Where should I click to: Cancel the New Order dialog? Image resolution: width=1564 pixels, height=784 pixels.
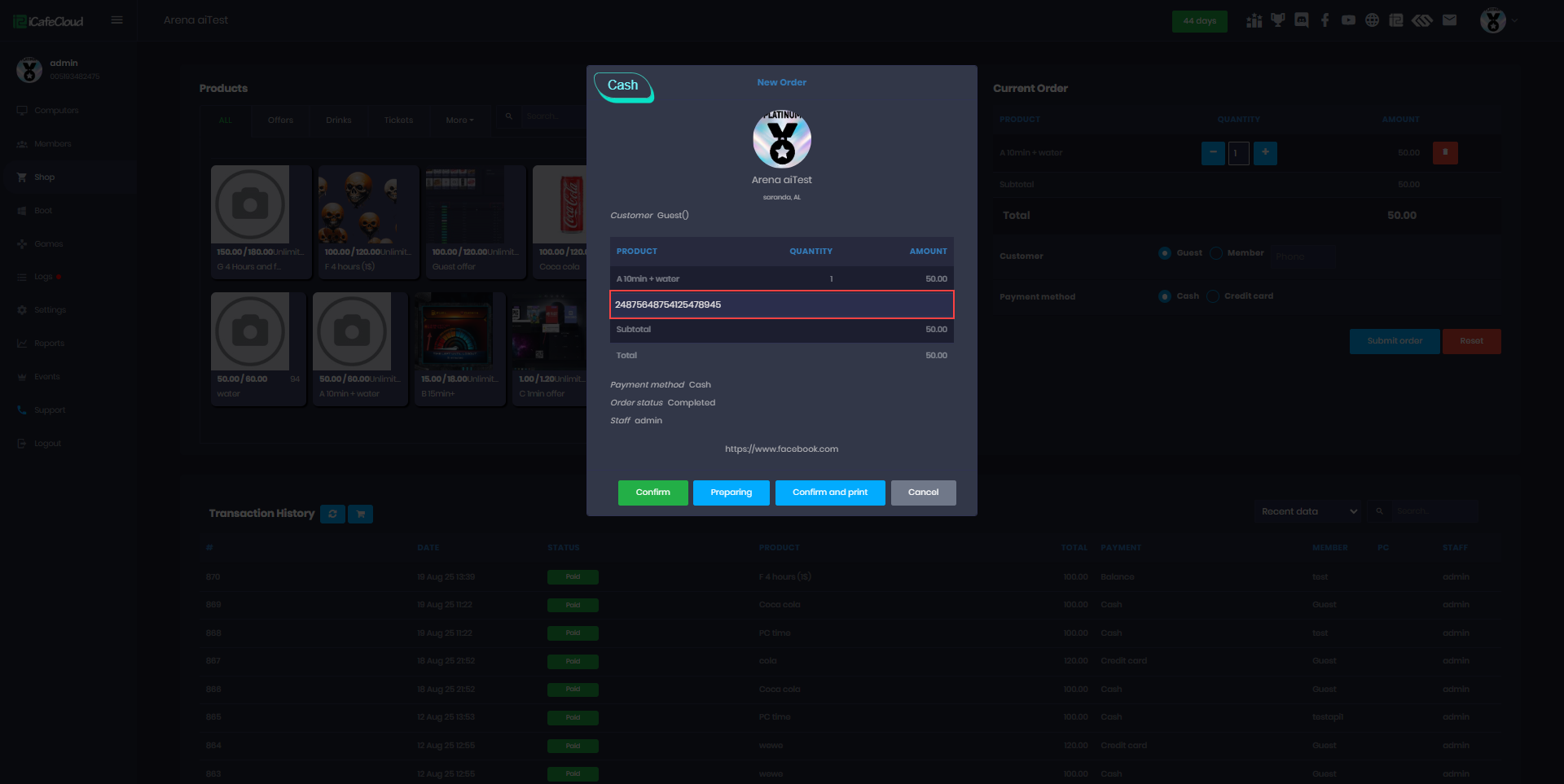[924, 493]
